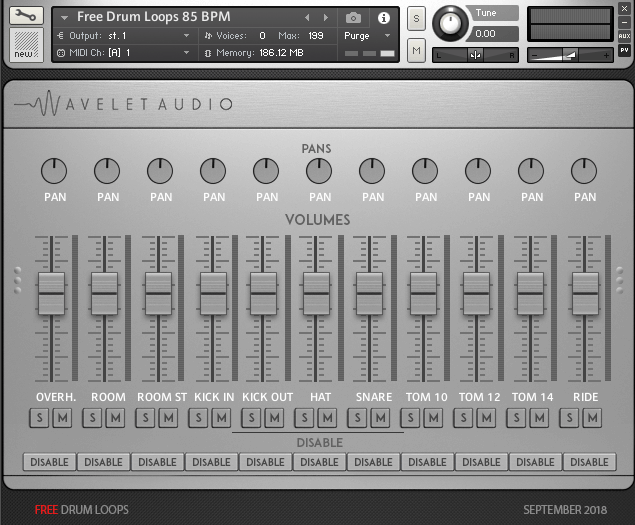Click the Tune knob
635x525 pixels.
click(450, 23)
